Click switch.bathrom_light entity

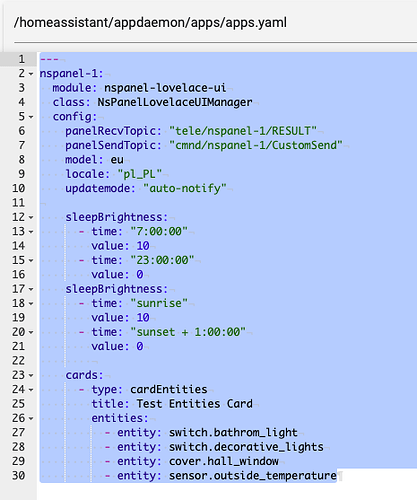pos(233,433)
